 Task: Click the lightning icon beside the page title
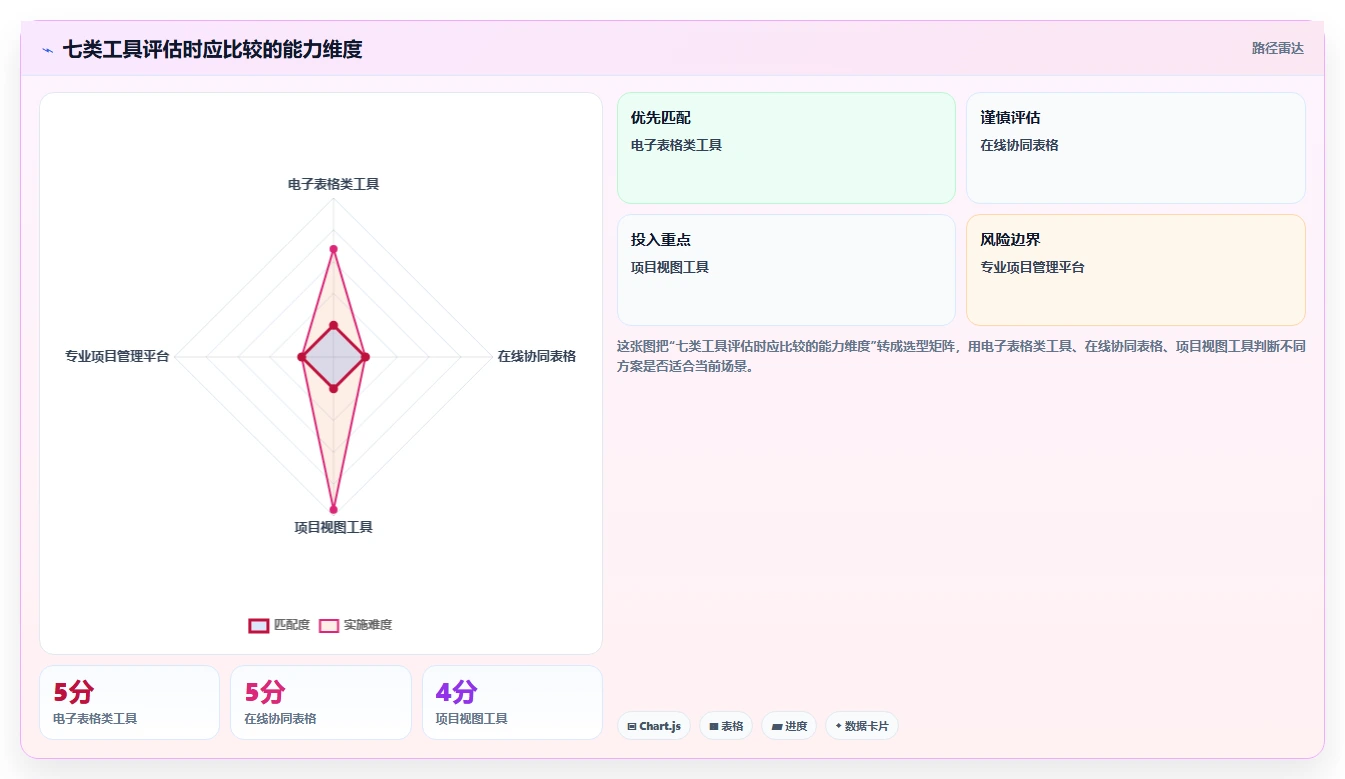(47, 49)
